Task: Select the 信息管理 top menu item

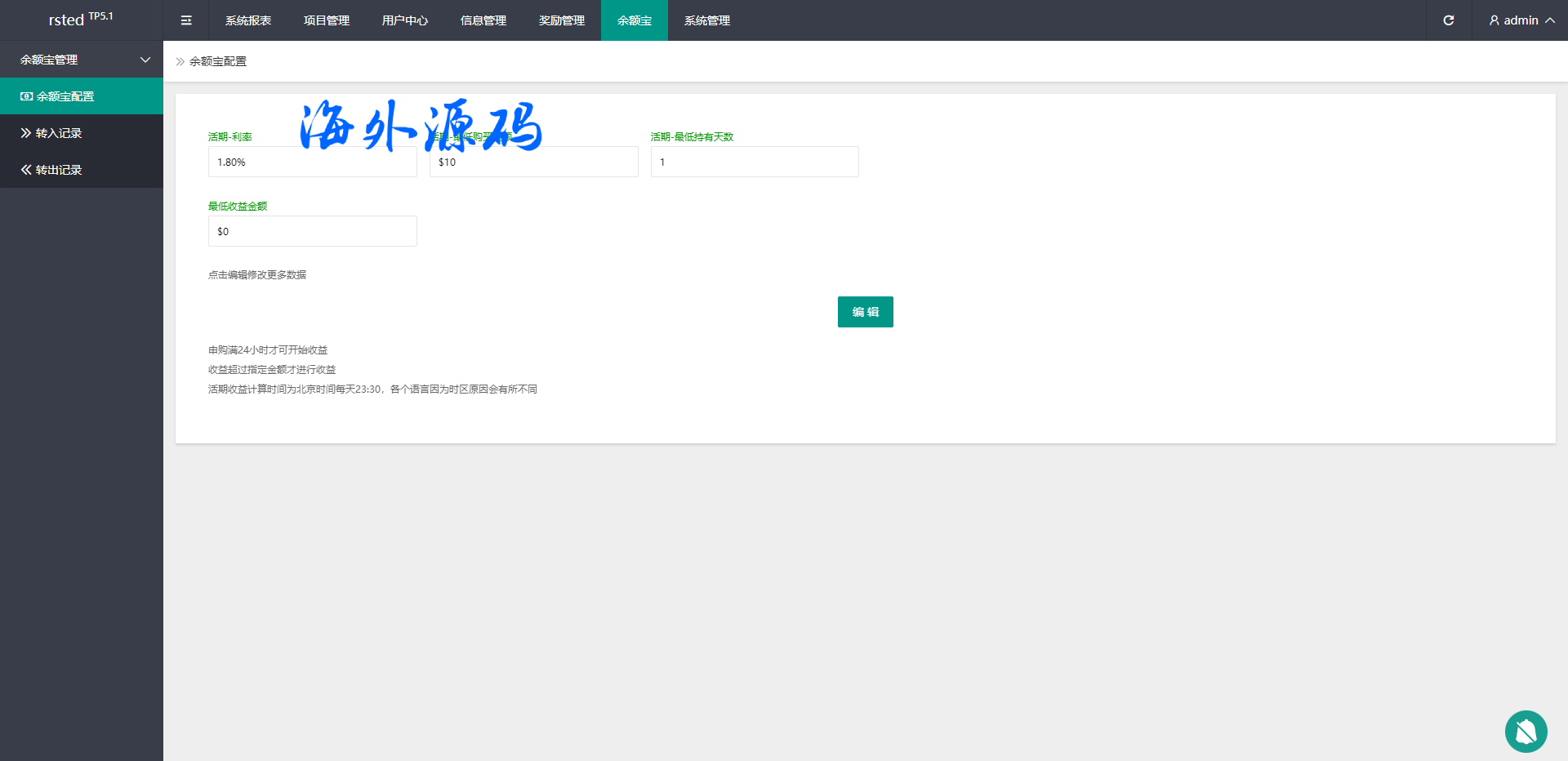Action: point(483,20)
